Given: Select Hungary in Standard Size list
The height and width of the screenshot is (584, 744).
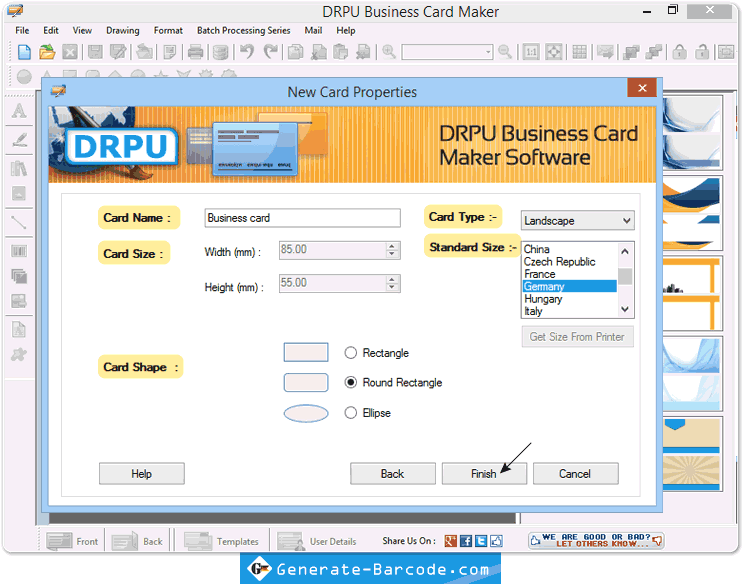Looking at the screenshot, I should click(x=569, y=299).
